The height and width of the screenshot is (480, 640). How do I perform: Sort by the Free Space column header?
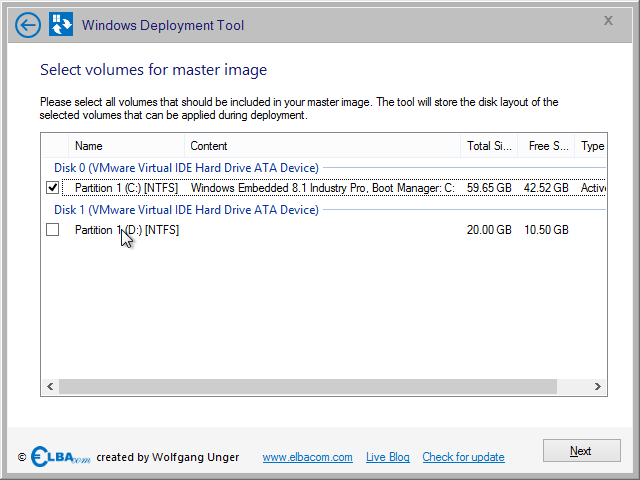click(546, 146)
